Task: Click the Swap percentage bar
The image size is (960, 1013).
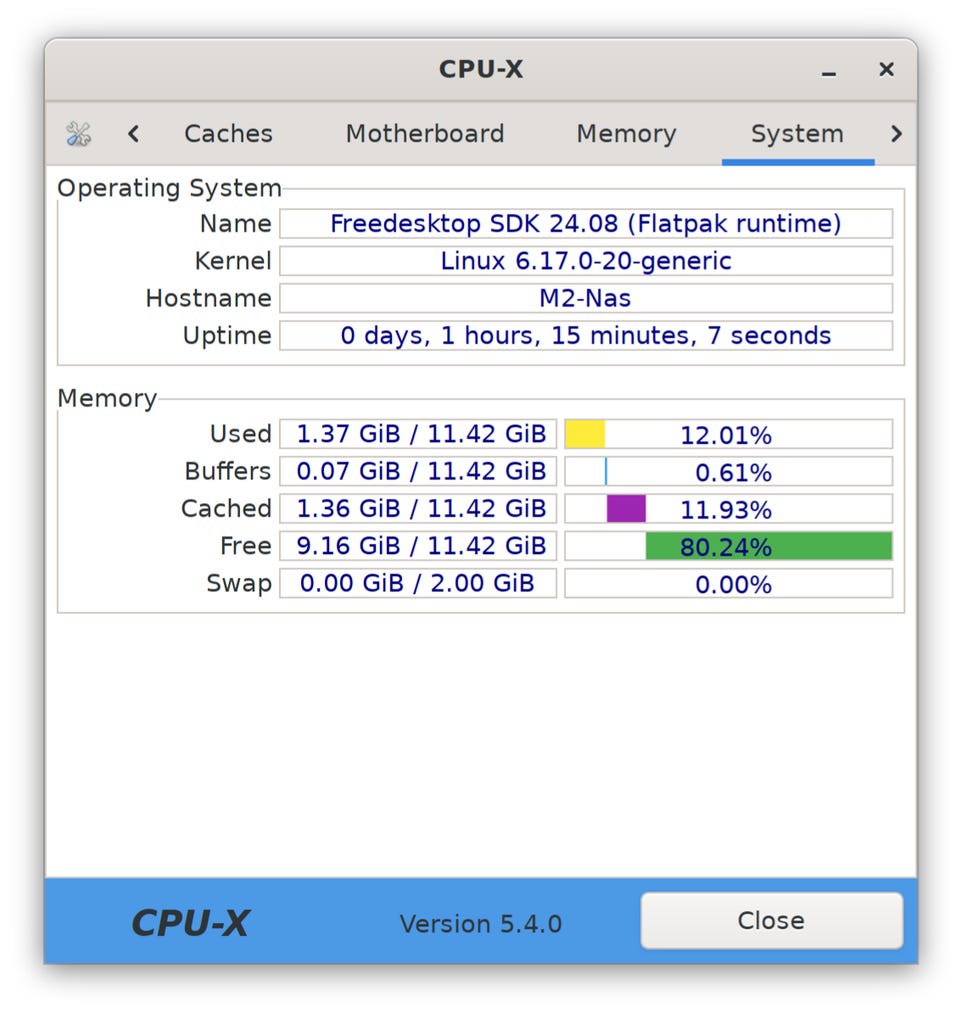Action: (729, 583)
